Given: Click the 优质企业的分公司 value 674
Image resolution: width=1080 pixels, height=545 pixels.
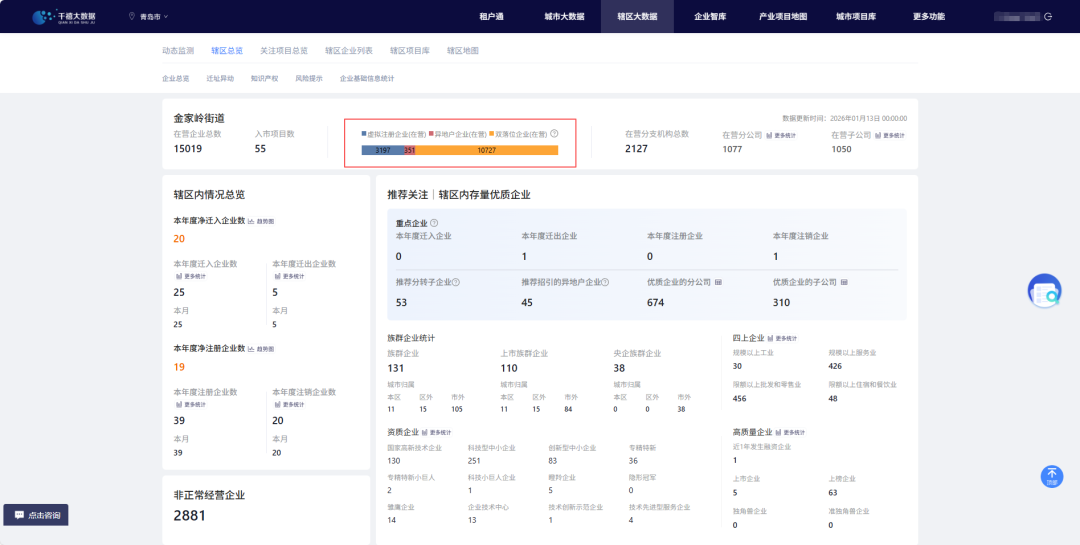Looking at the screenshot, I should tap(654, 302).
